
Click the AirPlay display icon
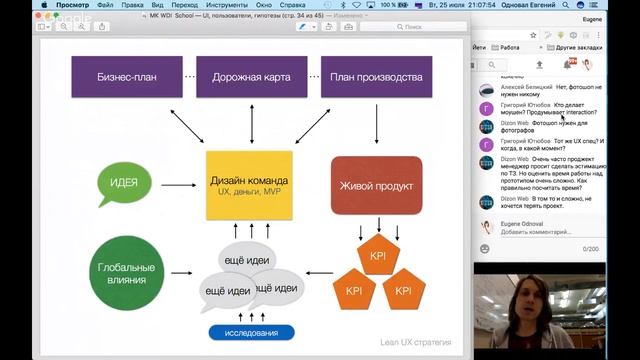click(x=371, y=5)
